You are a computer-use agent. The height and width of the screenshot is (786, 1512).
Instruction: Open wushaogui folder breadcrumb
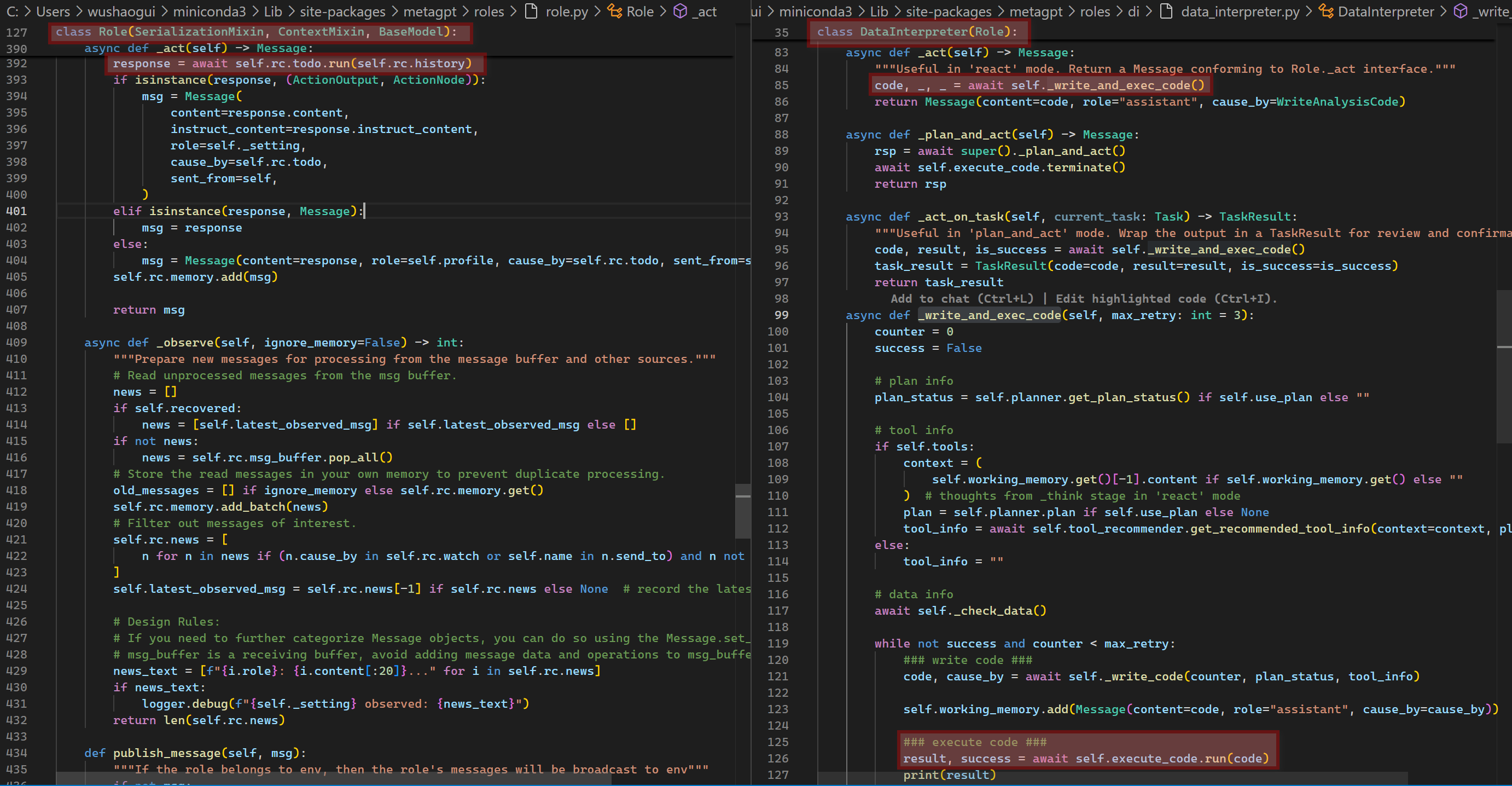121,11
